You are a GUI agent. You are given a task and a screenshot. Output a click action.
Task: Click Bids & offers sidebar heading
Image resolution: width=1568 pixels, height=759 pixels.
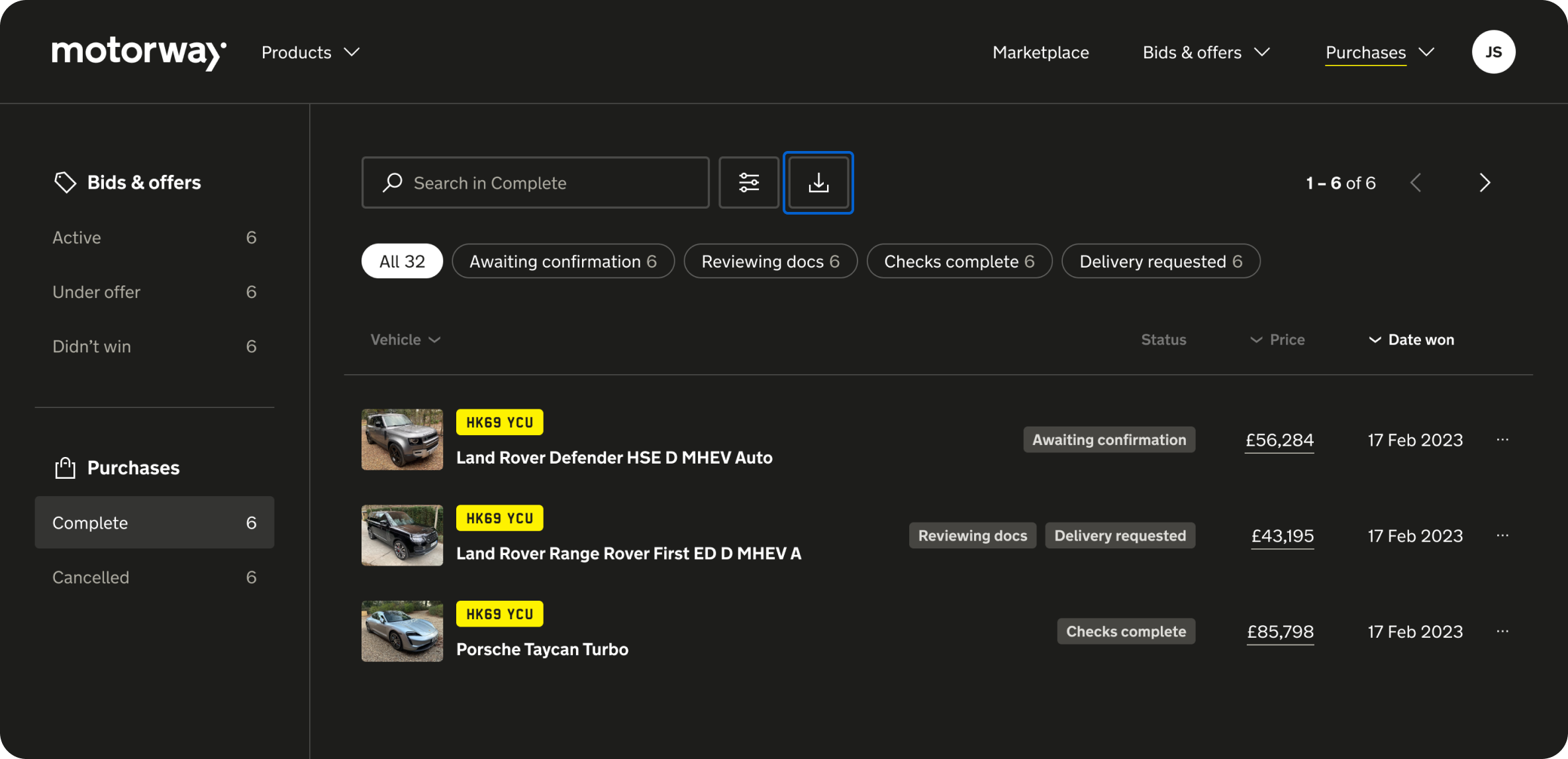click(x=144, y=182)
